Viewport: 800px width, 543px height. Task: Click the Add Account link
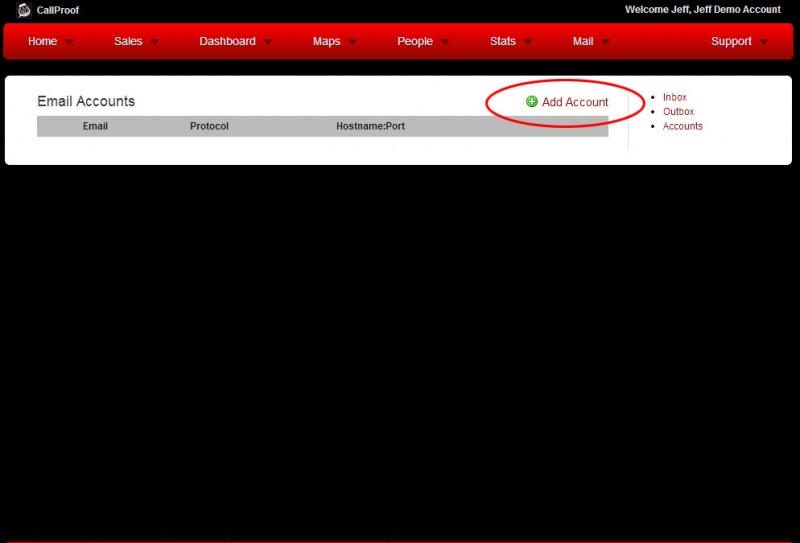[575, 102]
